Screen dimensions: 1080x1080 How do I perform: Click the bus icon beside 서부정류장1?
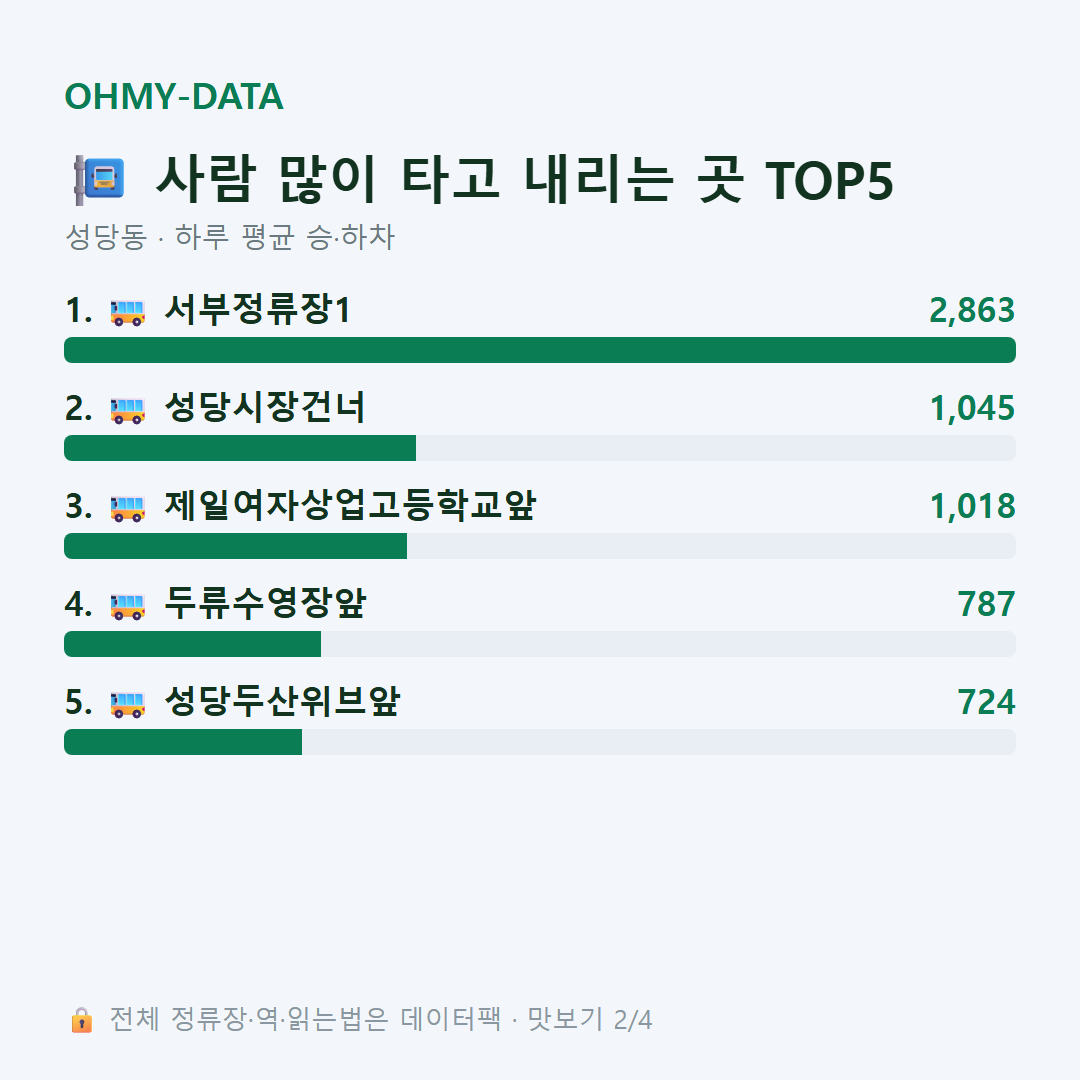coord(128,312)
